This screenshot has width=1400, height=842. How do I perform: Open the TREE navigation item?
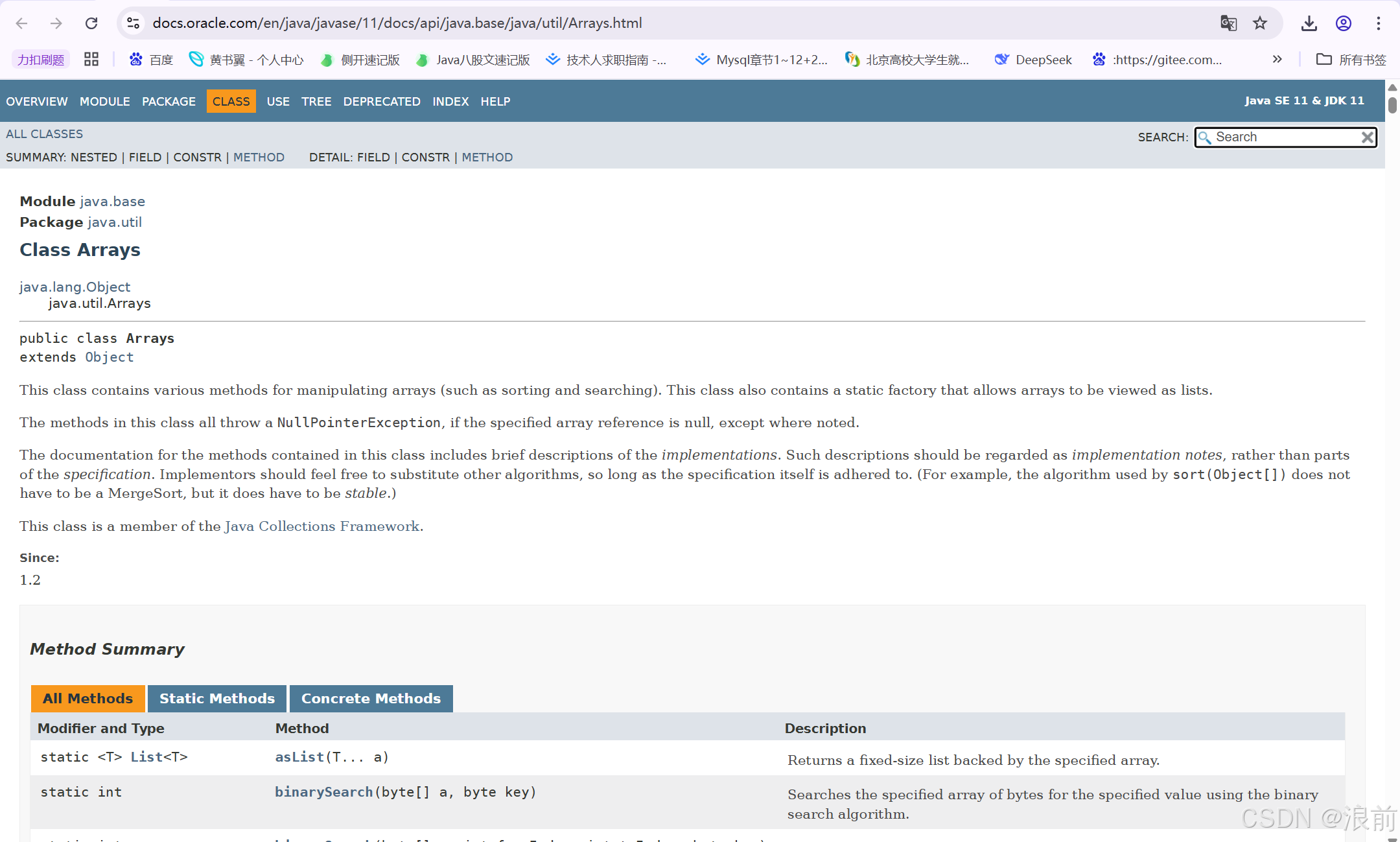click(316, 102)
